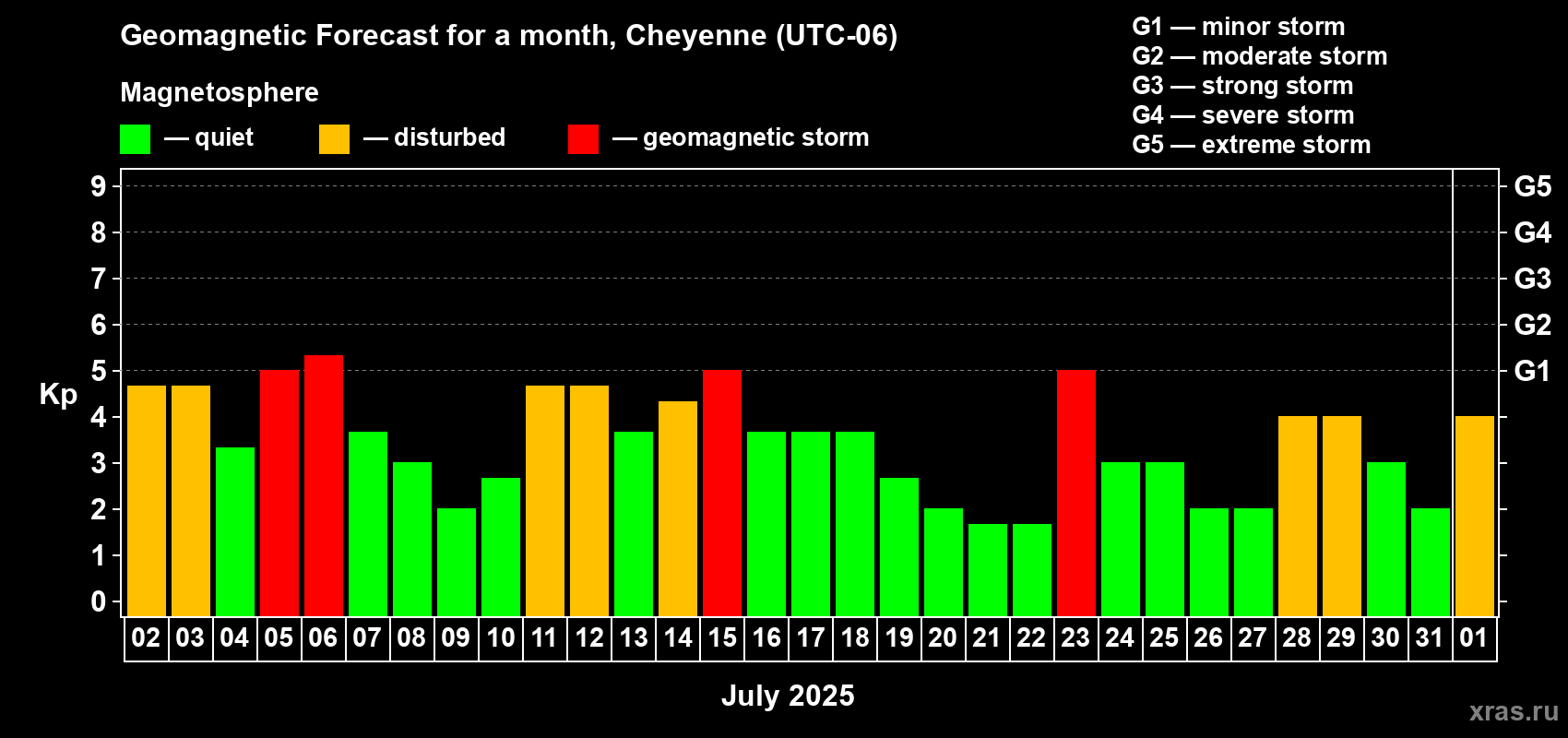Screen dimensions: 1568x738
Task: Select the red bar for July 15
Action: point(722,494)
